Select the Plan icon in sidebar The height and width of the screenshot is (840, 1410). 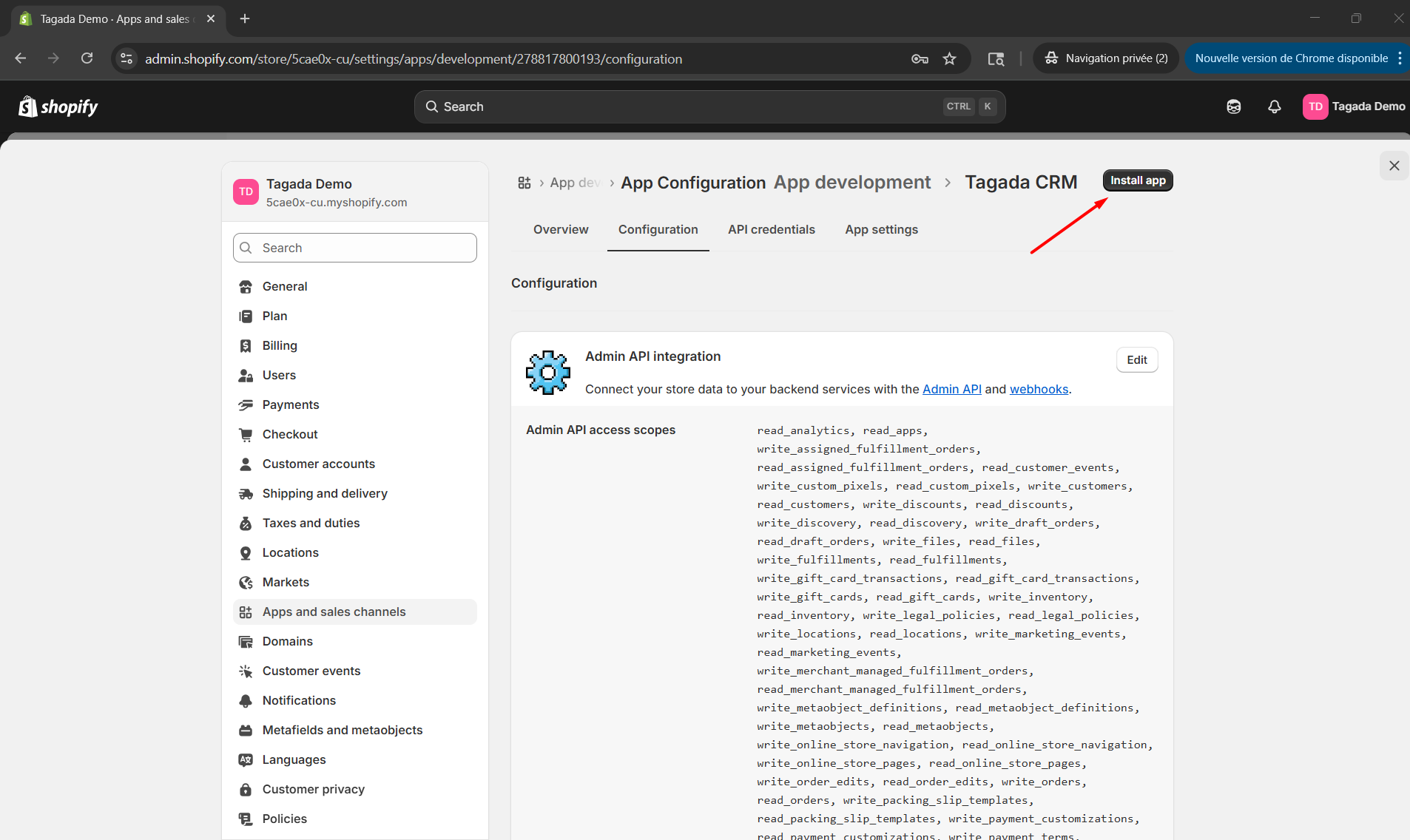(x=246, y=316)
